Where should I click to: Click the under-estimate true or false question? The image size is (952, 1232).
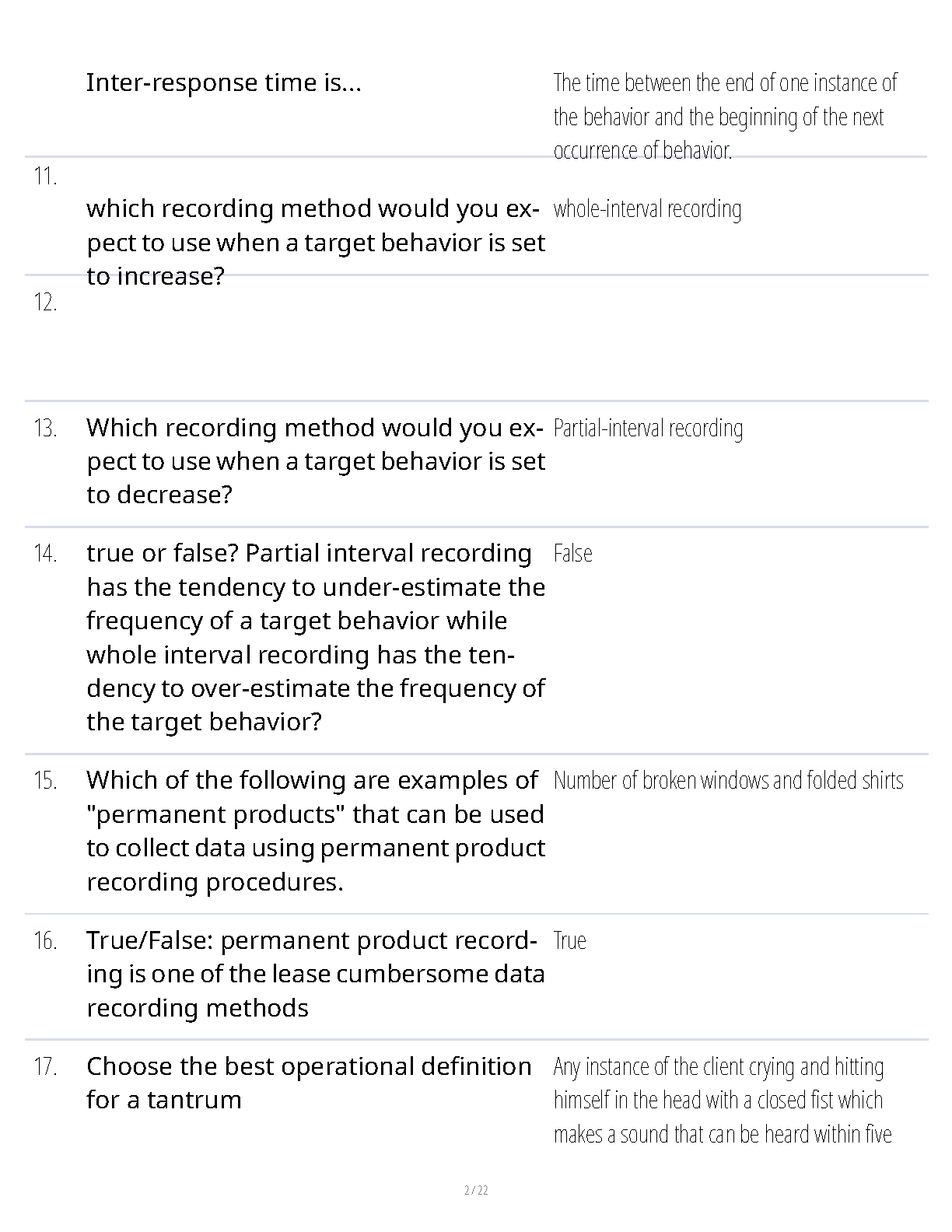coord(315,637)
